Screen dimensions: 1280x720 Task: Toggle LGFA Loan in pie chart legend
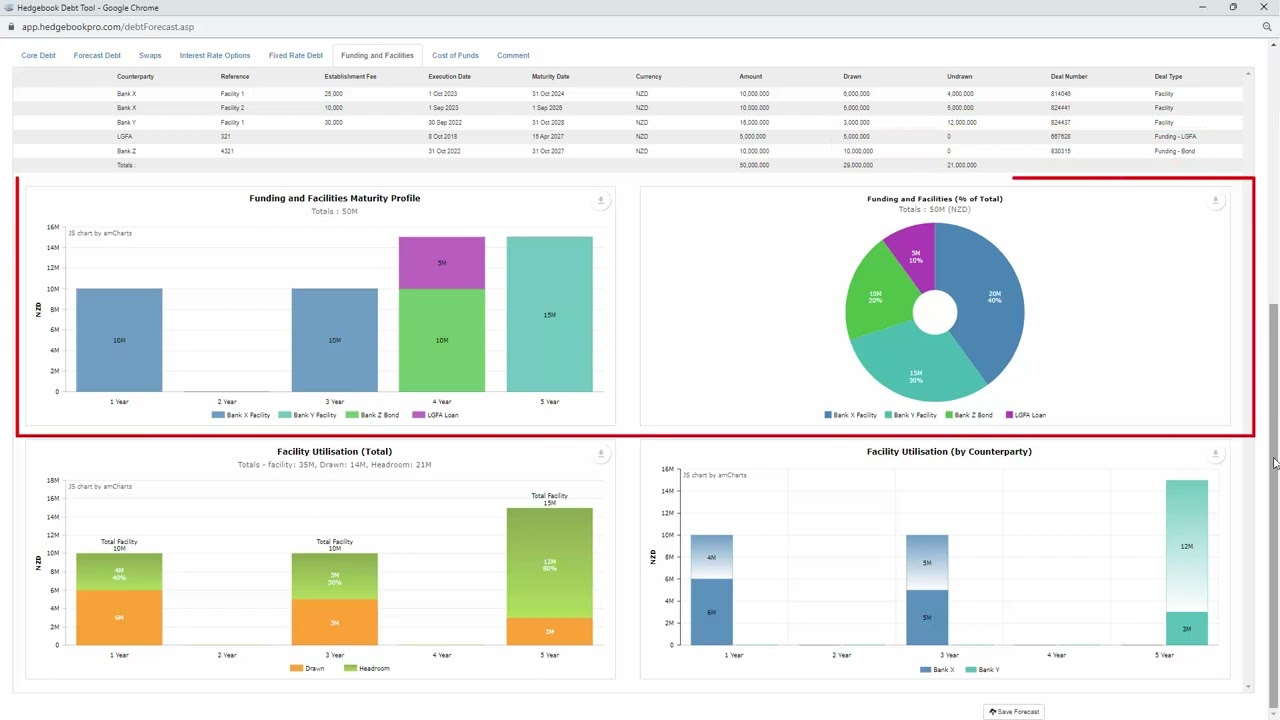point(1026,415)
